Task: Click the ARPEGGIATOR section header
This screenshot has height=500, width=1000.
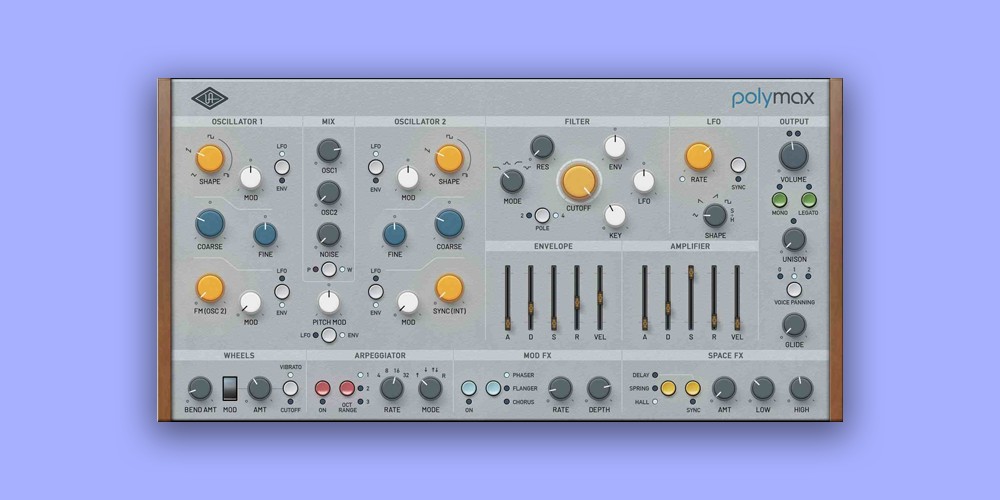Action: pos(379,355)
